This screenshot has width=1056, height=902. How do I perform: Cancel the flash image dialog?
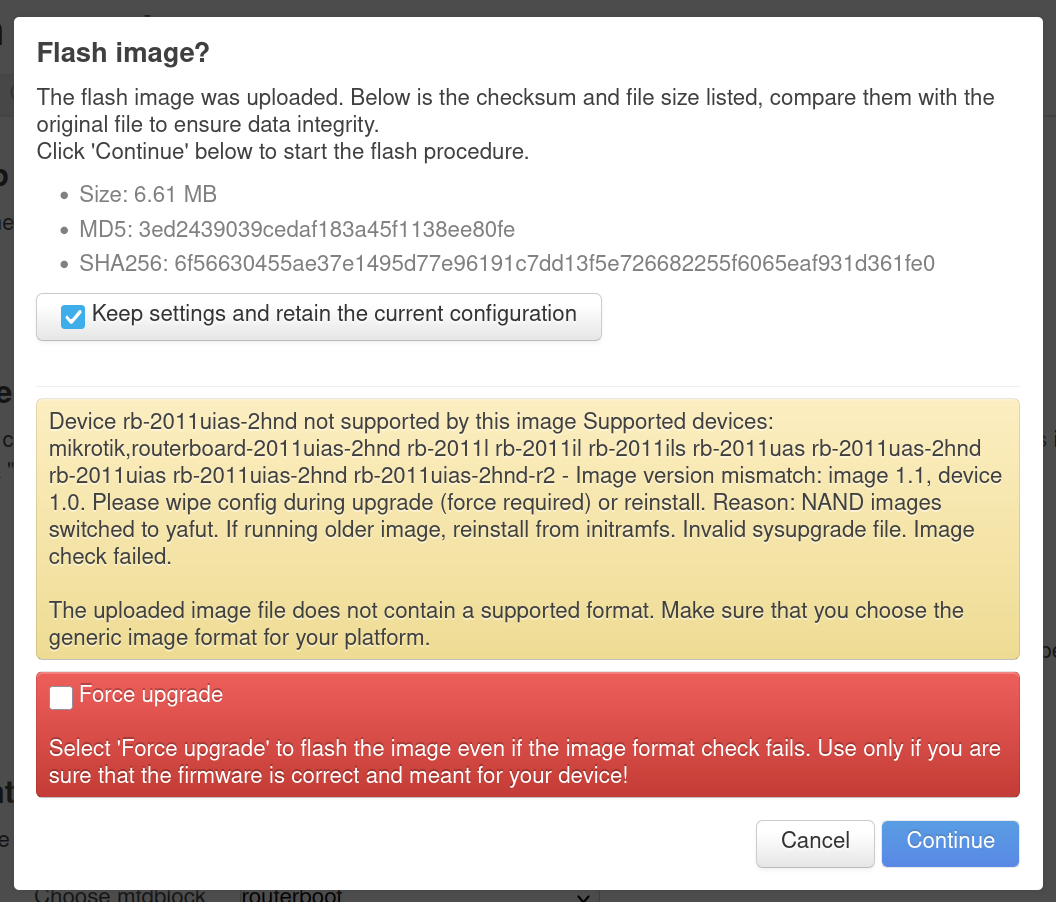pos(815,843)
